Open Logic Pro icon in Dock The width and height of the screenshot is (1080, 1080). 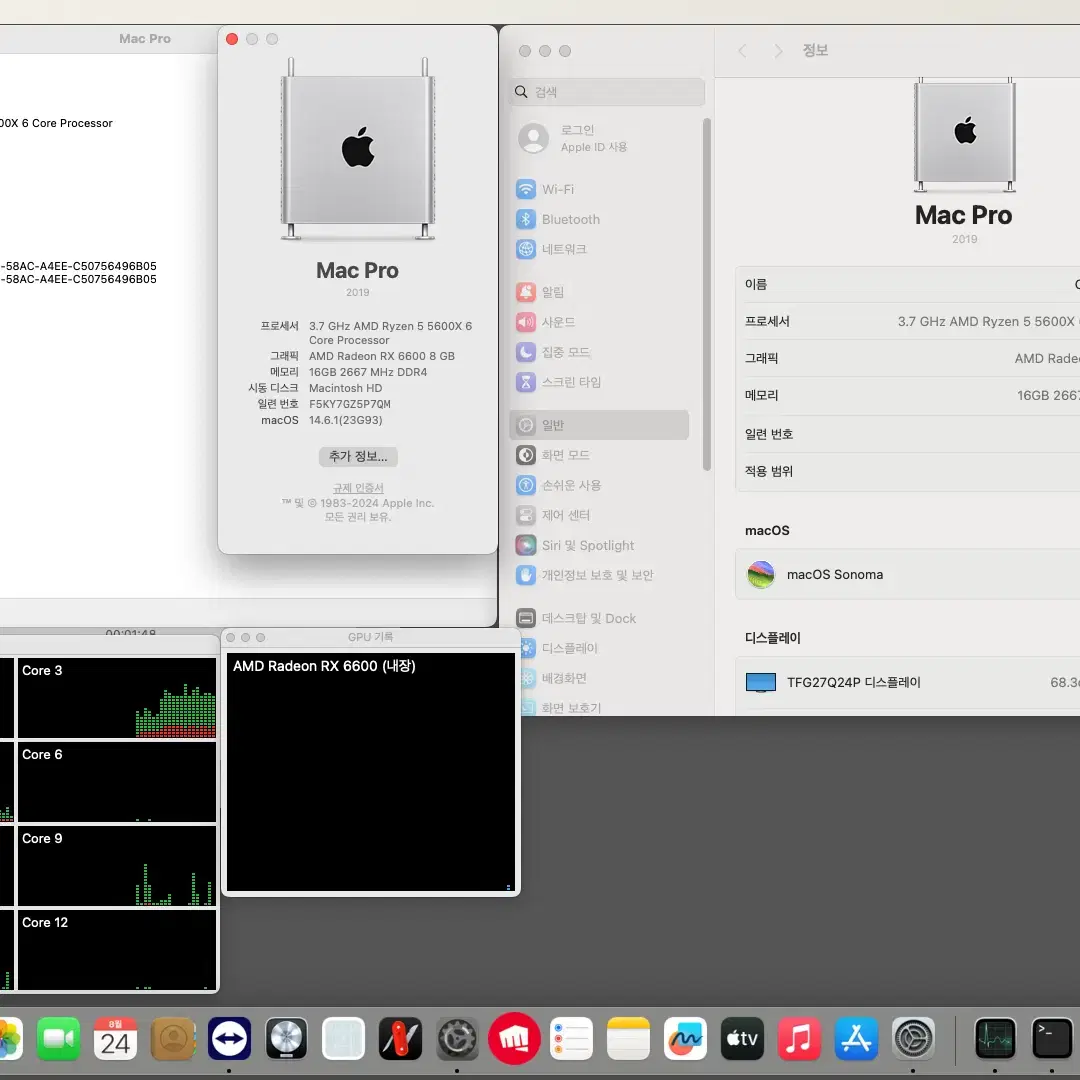(x=287, y=1038)
